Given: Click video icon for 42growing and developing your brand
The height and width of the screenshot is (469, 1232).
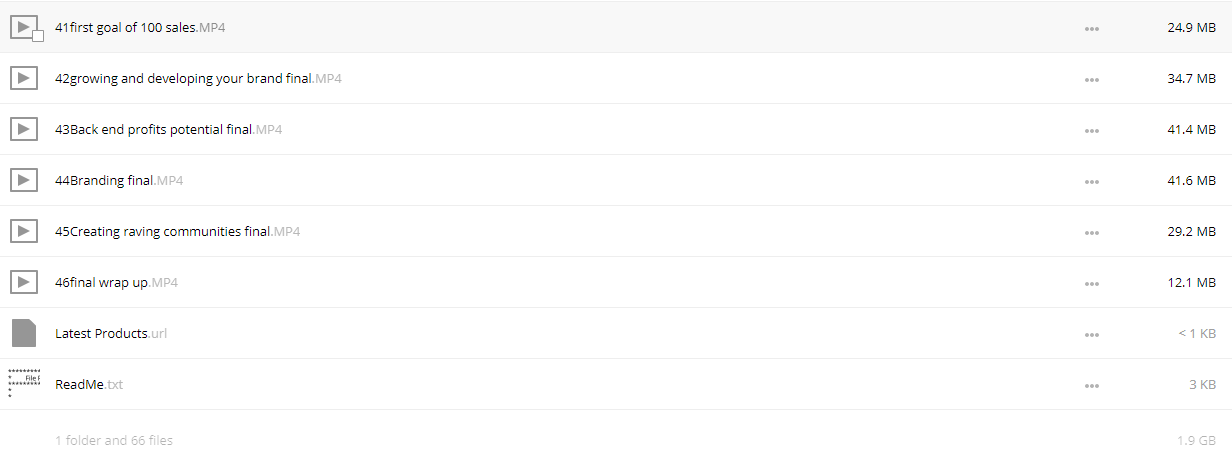Looking at the screenshot, I should (x=24, y=78).
